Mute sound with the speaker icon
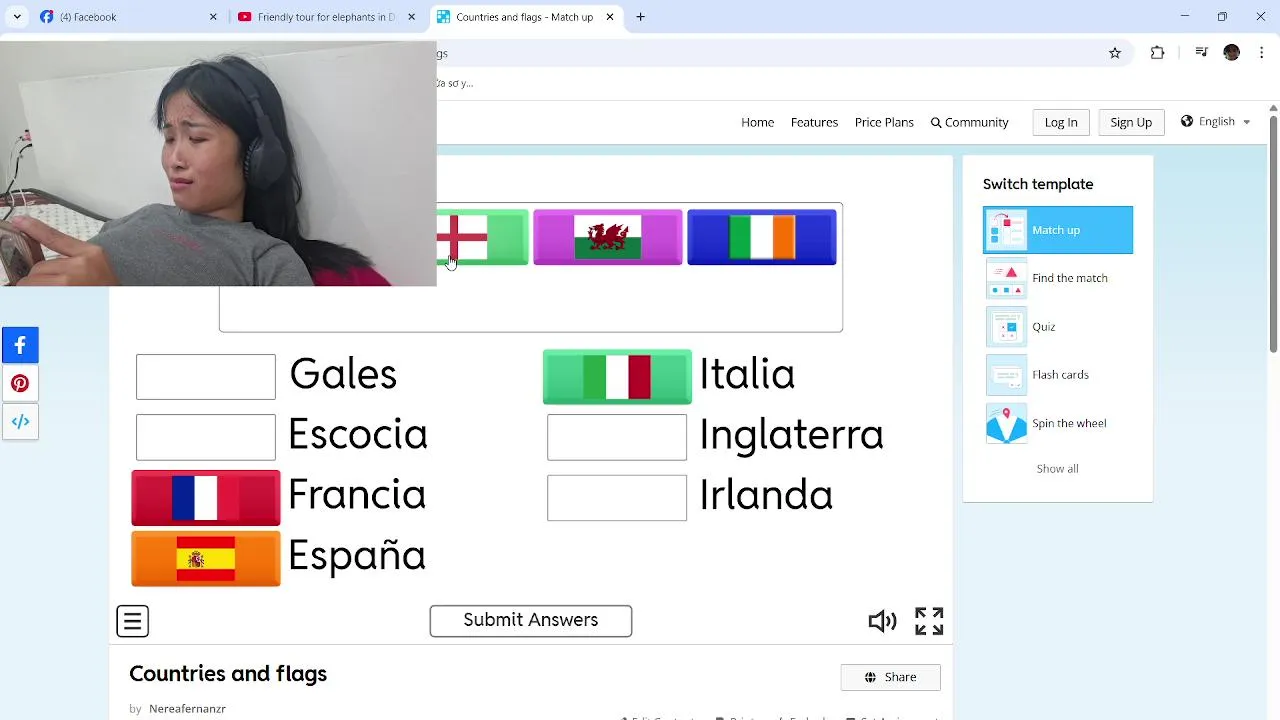The width and height of the screenshot is (1280, 720). (x=882, y=621)
